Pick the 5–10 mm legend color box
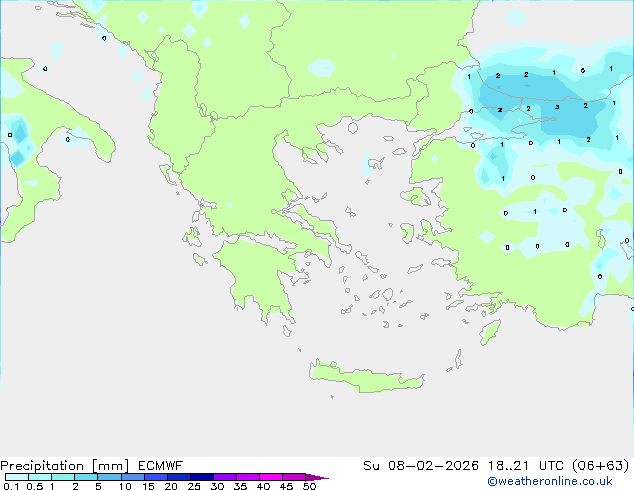 (109, 477)
